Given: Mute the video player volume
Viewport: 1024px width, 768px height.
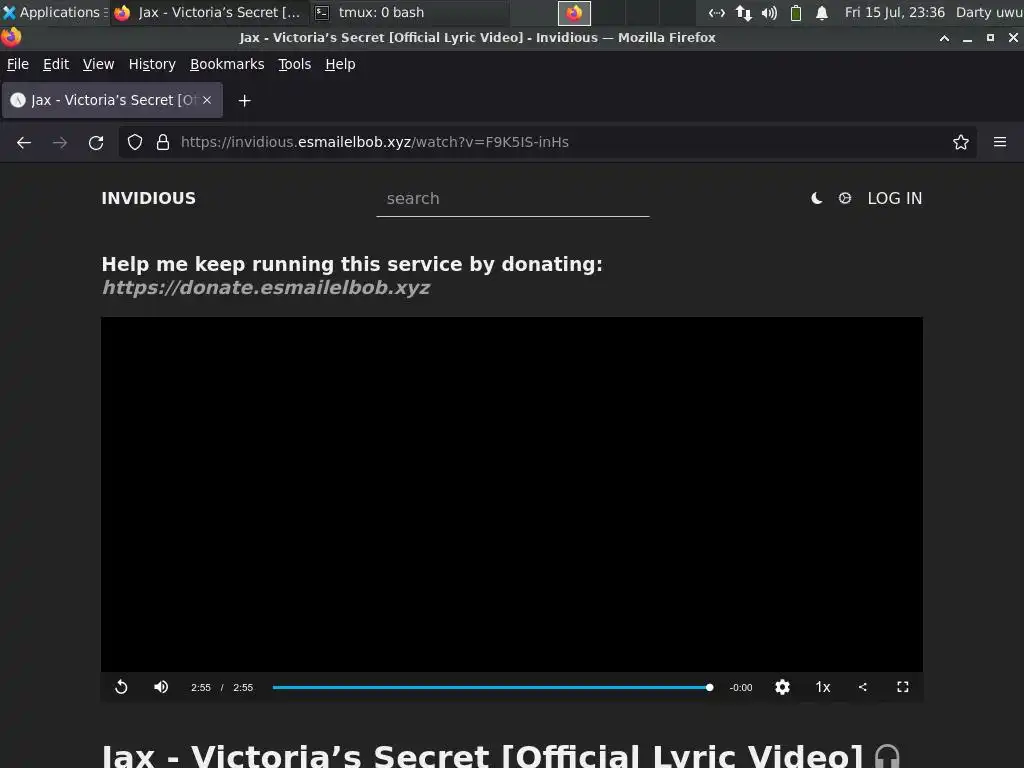Looking at the screenshot, I should (x=161, y=687).
